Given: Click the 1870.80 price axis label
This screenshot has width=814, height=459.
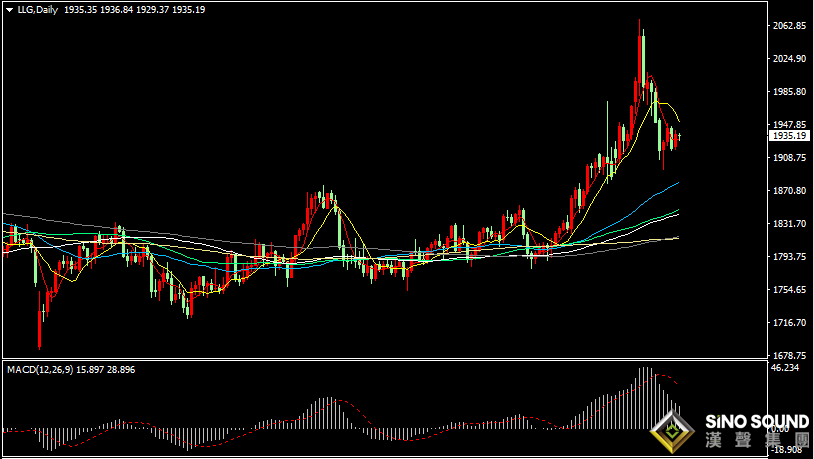Looking at the screenshot, I should click(790, 191).
